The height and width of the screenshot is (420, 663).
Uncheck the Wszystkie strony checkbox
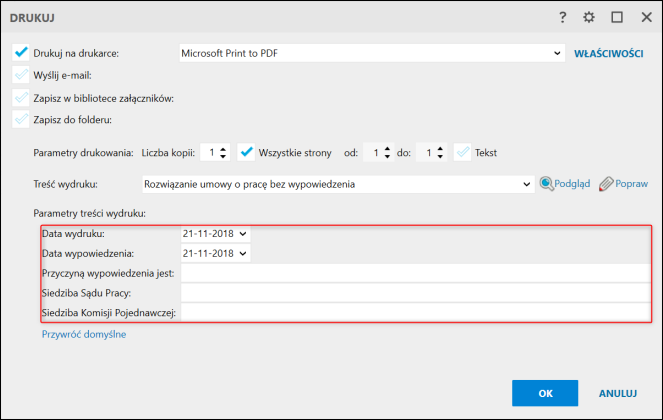click(246, 152)
